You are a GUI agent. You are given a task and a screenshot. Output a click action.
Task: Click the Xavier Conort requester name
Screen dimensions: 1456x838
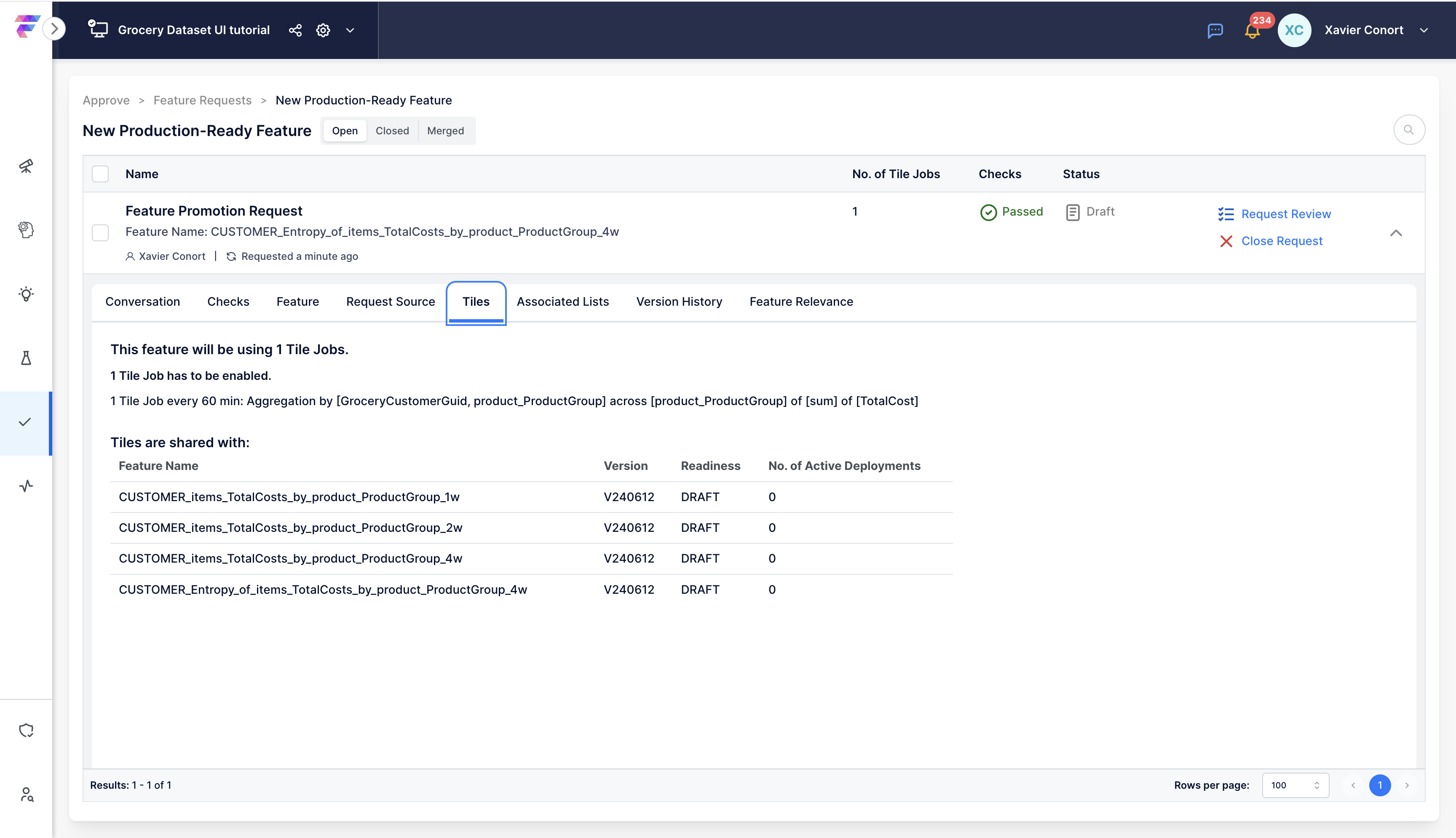[x=171, y=257]
